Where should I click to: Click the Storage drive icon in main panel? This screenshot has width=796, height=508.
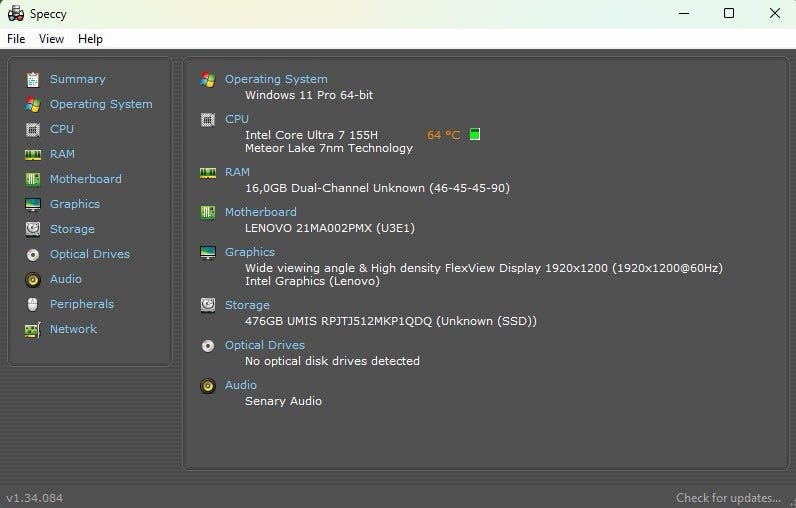[208, 306]
